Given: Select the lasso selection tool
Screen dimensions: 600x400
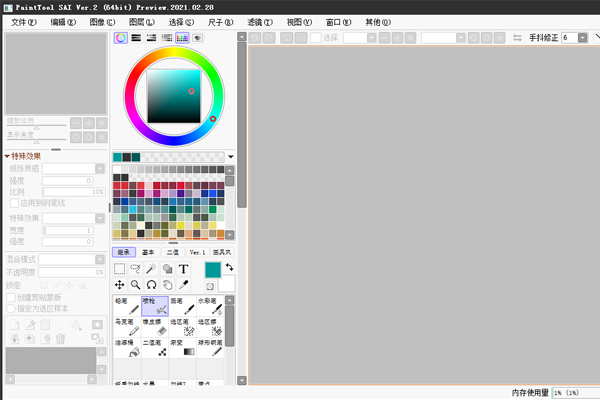Looking at the screenshot, I should click(x=135, y=269).
